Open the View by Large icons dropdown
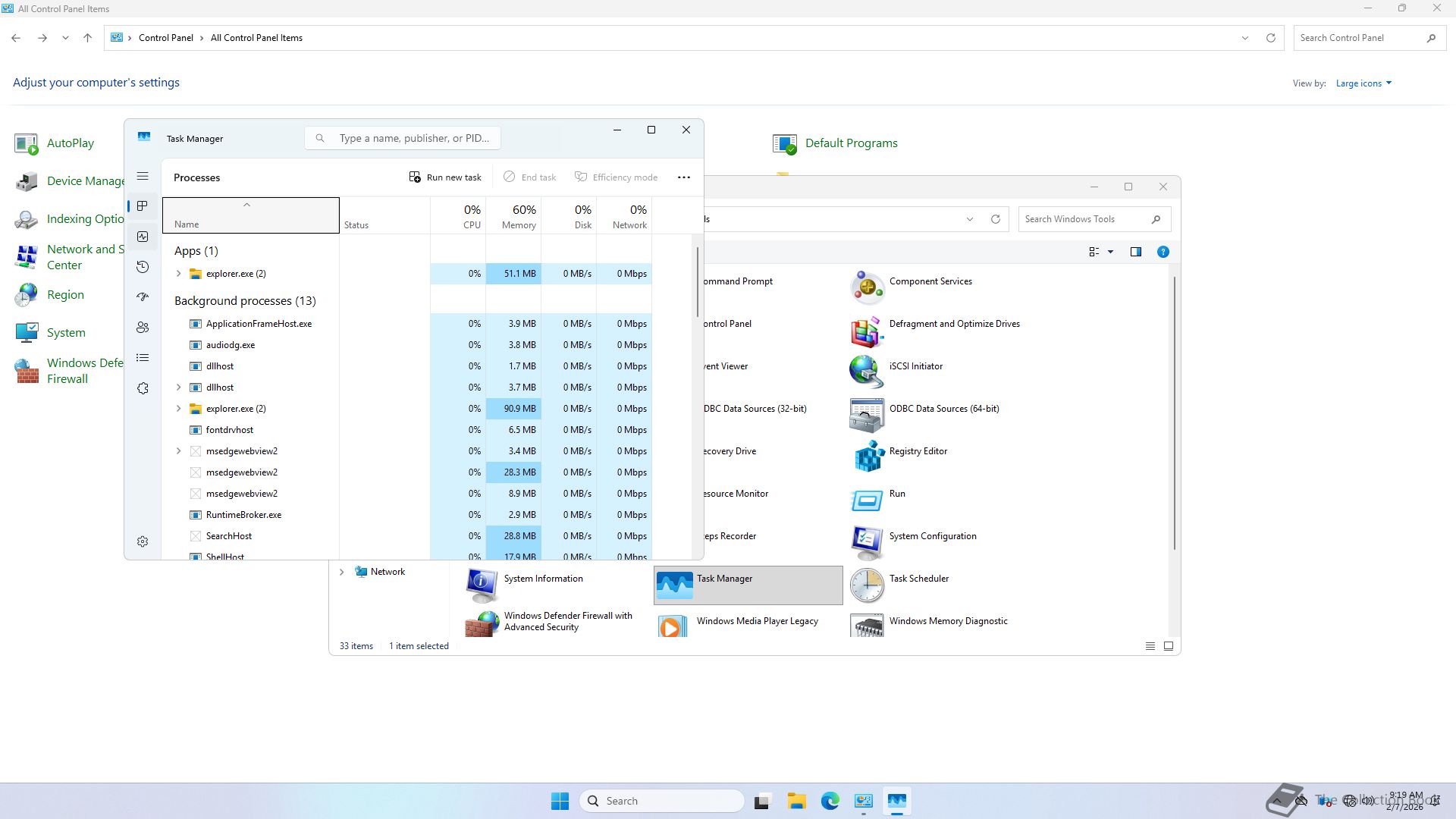 click(1363, 83)
